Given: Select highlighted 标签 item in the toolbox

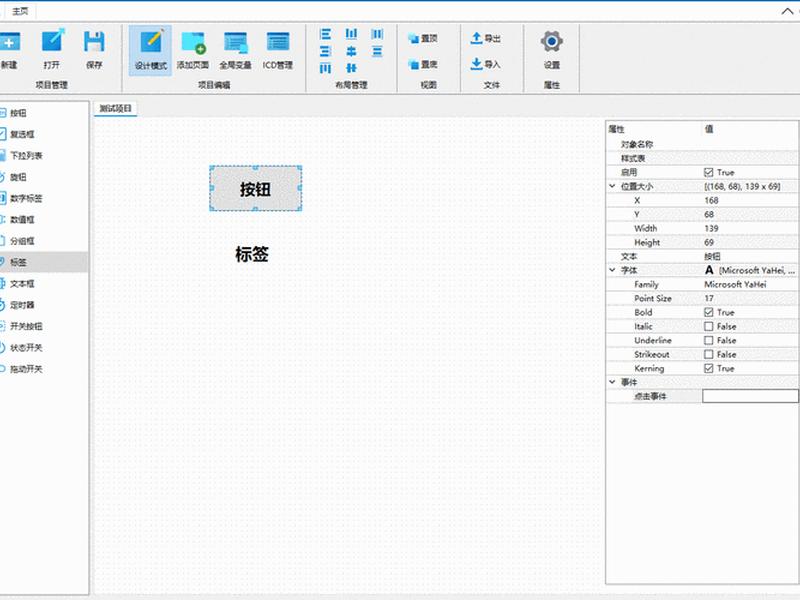Looking at the screenshot, I should (x=44, y=262).
